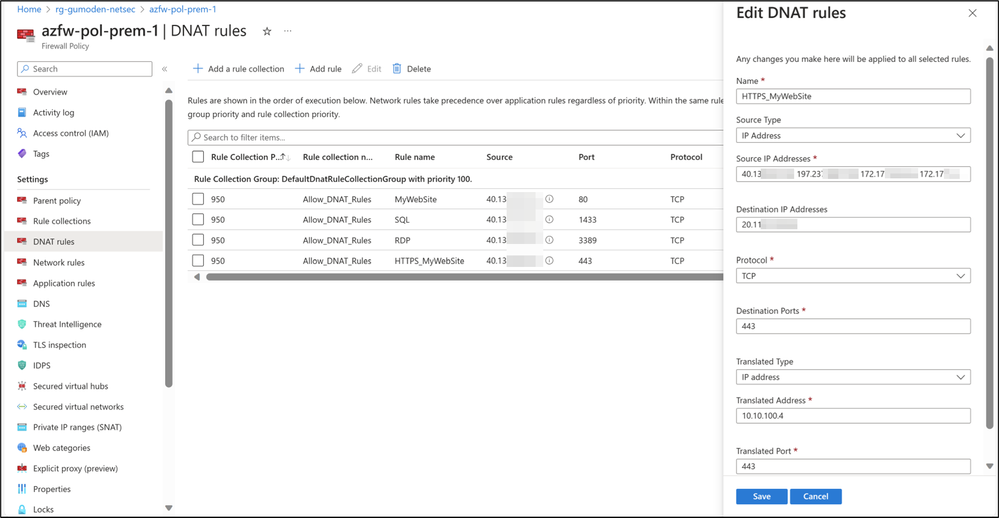The width and height of the screenshot is (999, 518).
Task: Click the Explicit proxy (preview) icon
Action: click(x=22, y=468)
